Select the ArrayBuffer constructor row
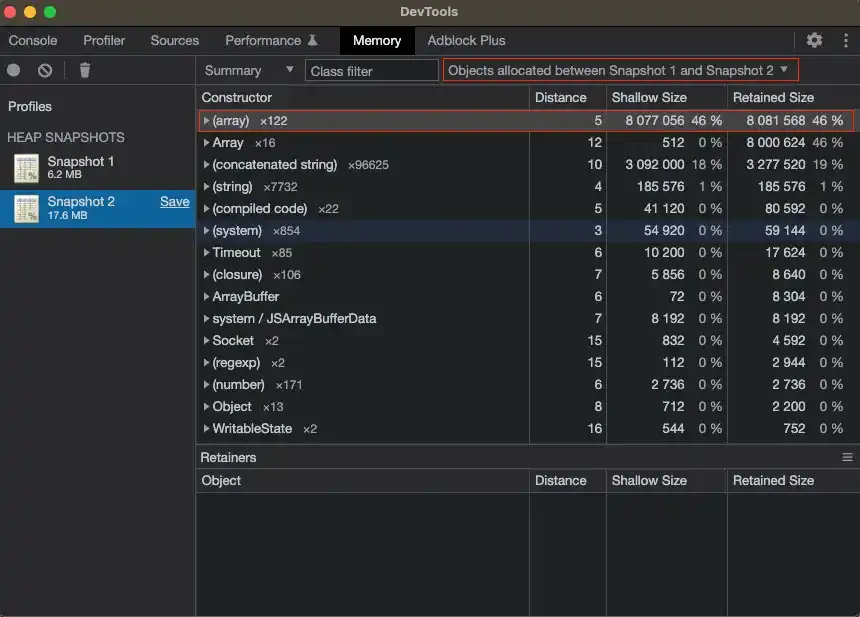The height and width of the screenshot is (617, 860). [x=527, y=297]
